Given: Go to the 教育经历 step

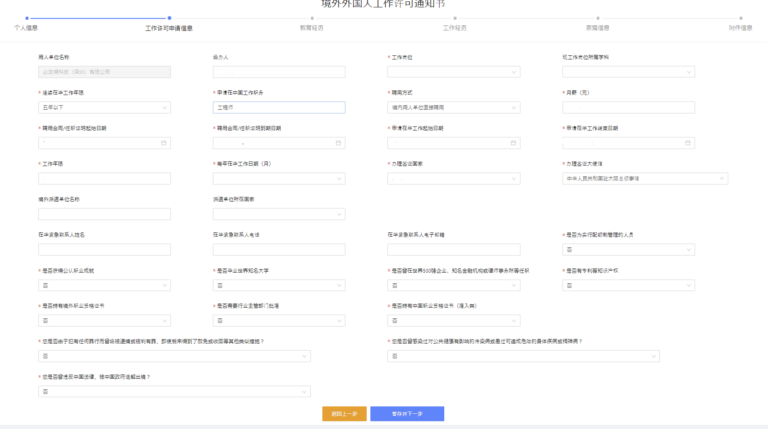Looking at the screenshot, I should tap(312, 28).
